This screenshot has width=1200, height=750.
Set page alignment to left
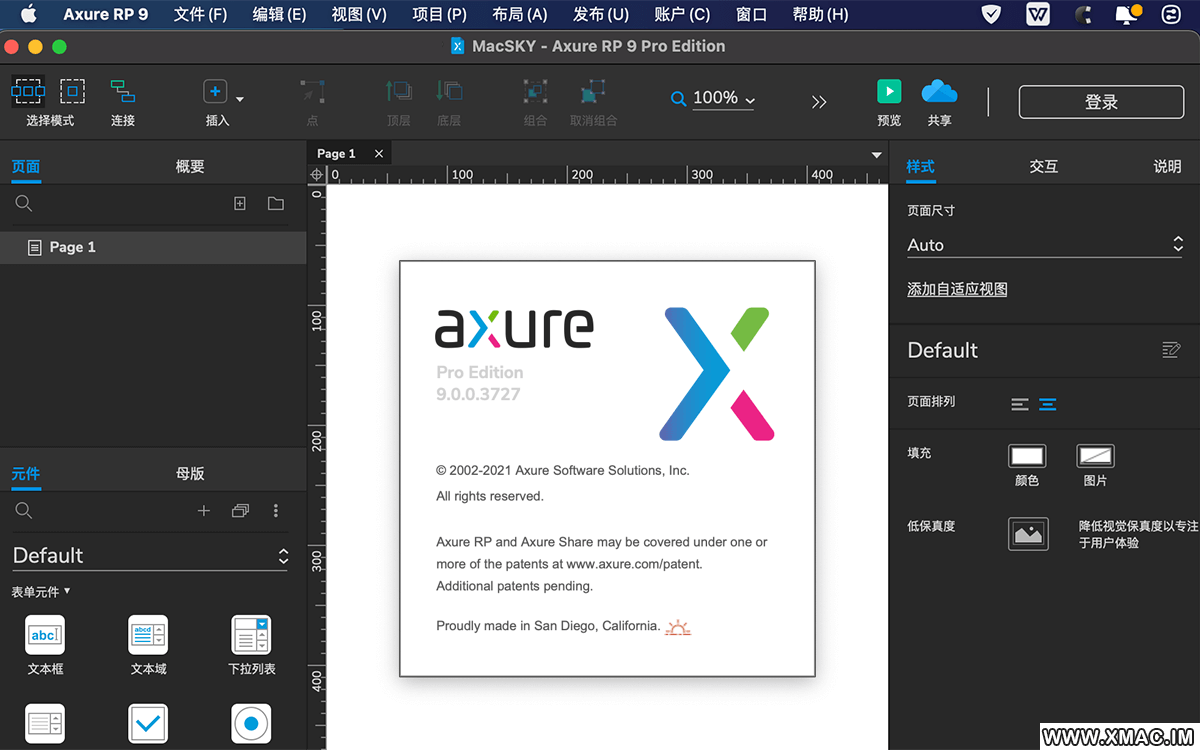tap(1020, 405)
